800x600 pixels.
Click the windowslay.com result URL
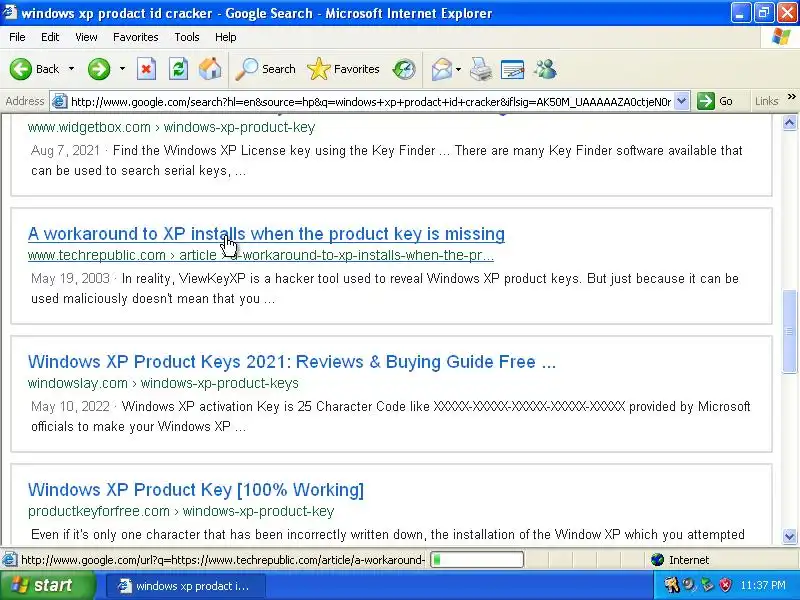pyautogui.click(x=163, y=383)
